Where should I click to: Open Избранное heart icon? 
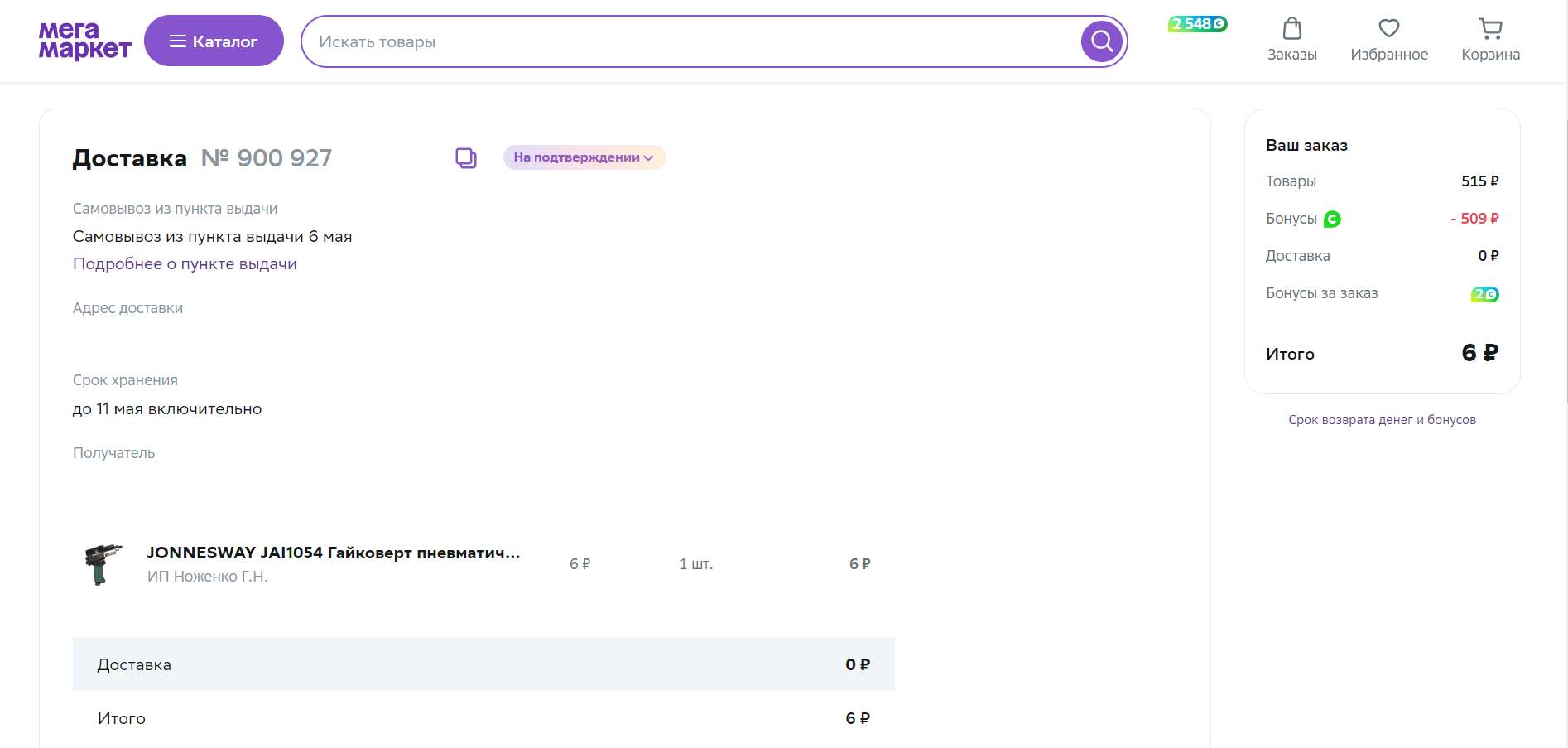coord(1389,40)
